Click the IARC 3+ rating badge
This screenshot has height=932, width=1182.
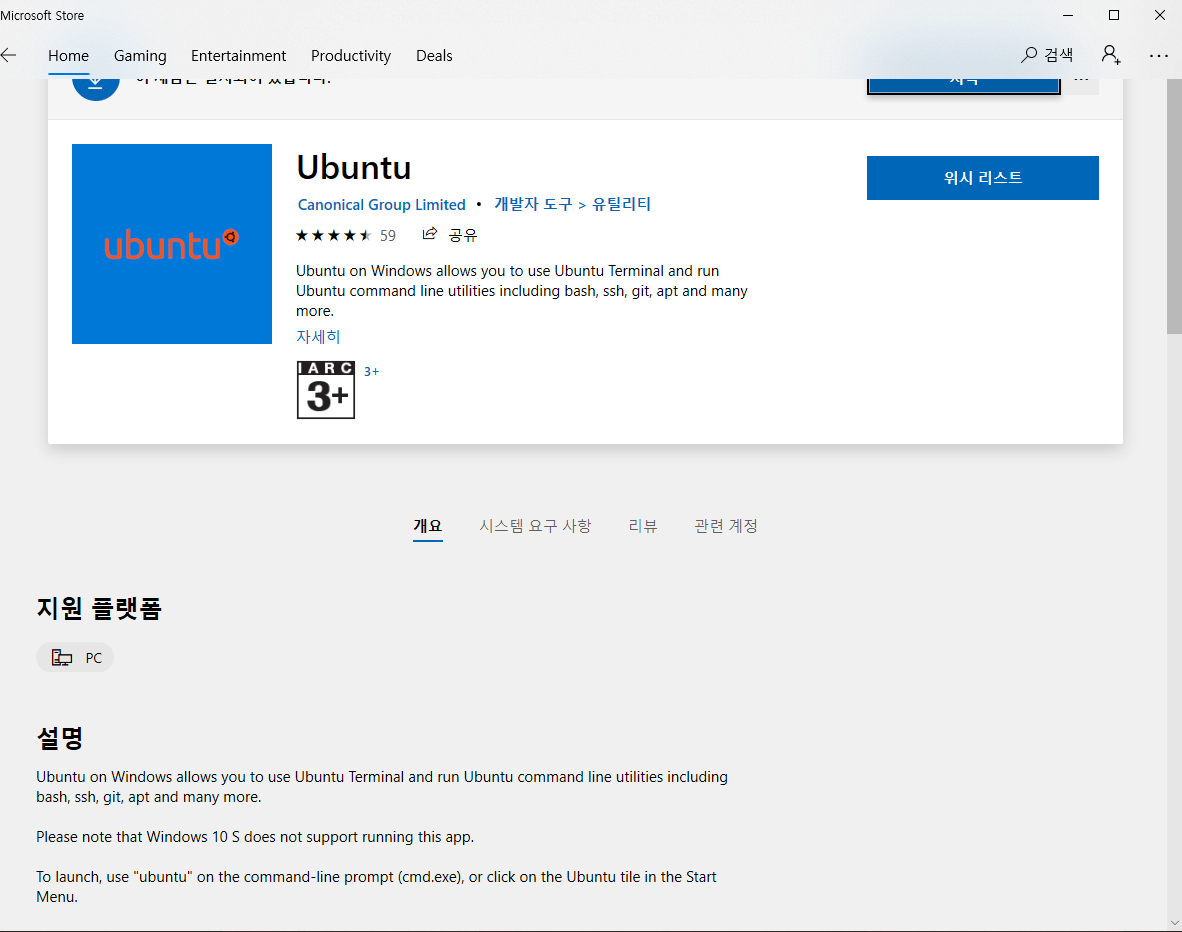[326, 390]
